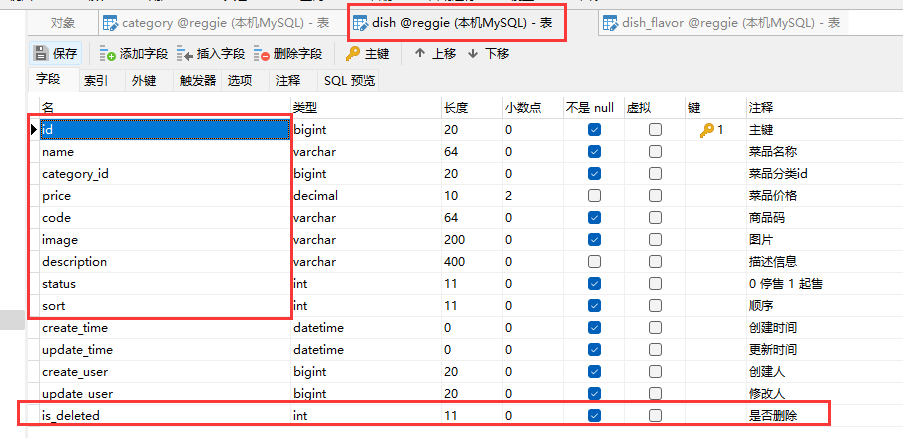Click the Insert Field (插入字段) icon
903x438 pixels.
pyautogui.click(x=185, y=54)
